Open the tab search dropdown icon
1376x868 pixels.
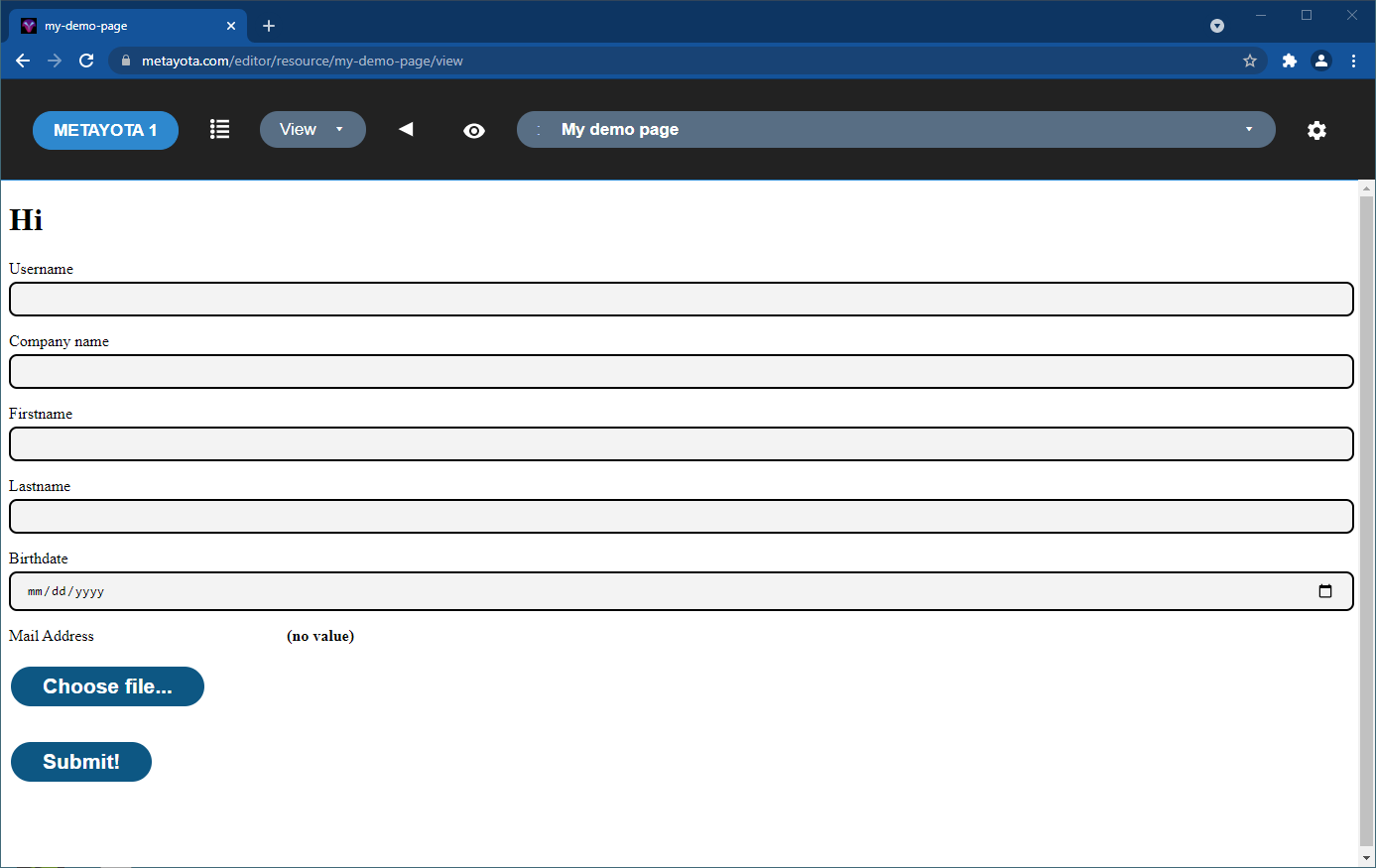tap(1217, 26)
